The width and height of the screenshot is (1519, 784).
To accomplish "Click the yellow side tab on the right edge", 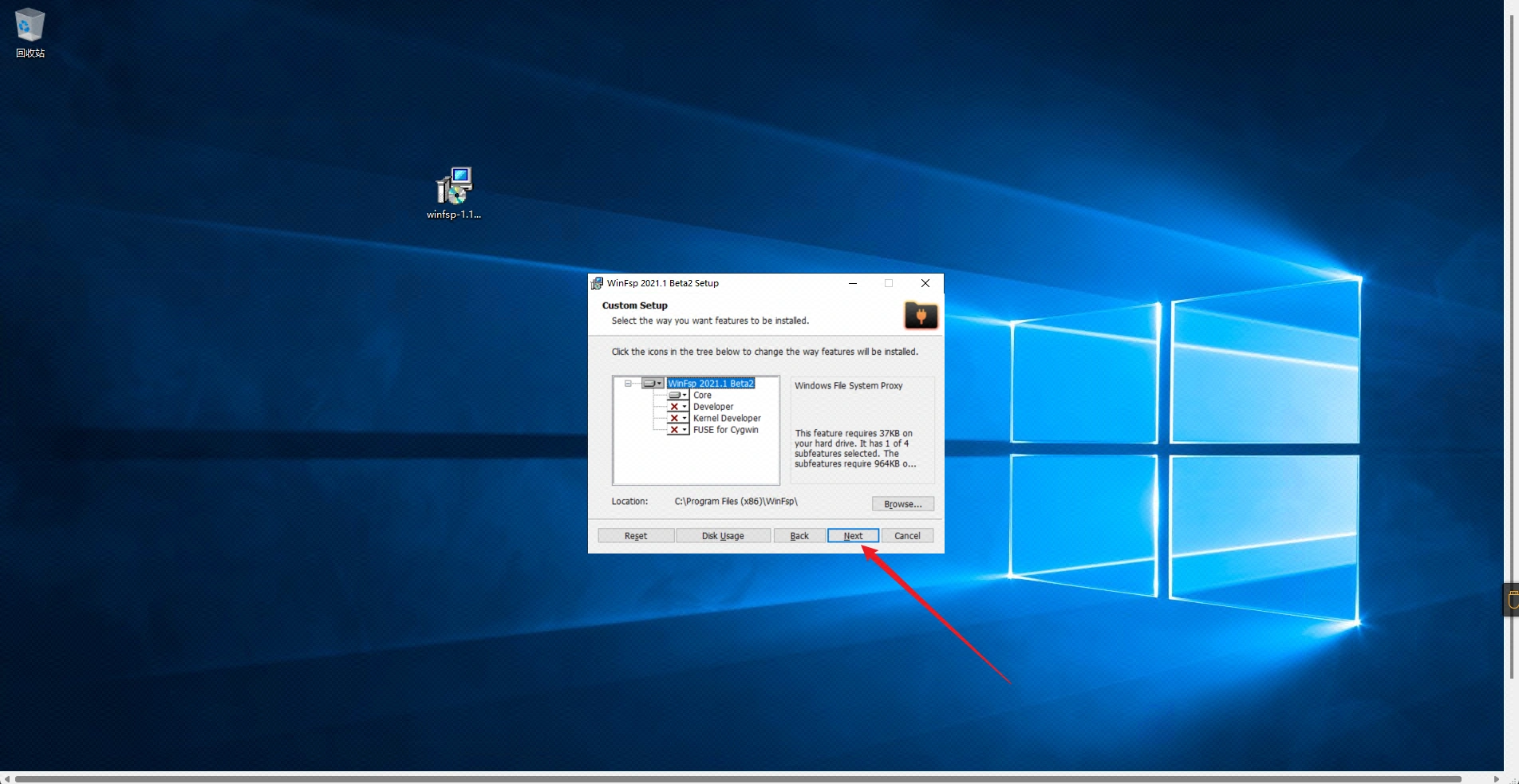I will pos(1511,599).
